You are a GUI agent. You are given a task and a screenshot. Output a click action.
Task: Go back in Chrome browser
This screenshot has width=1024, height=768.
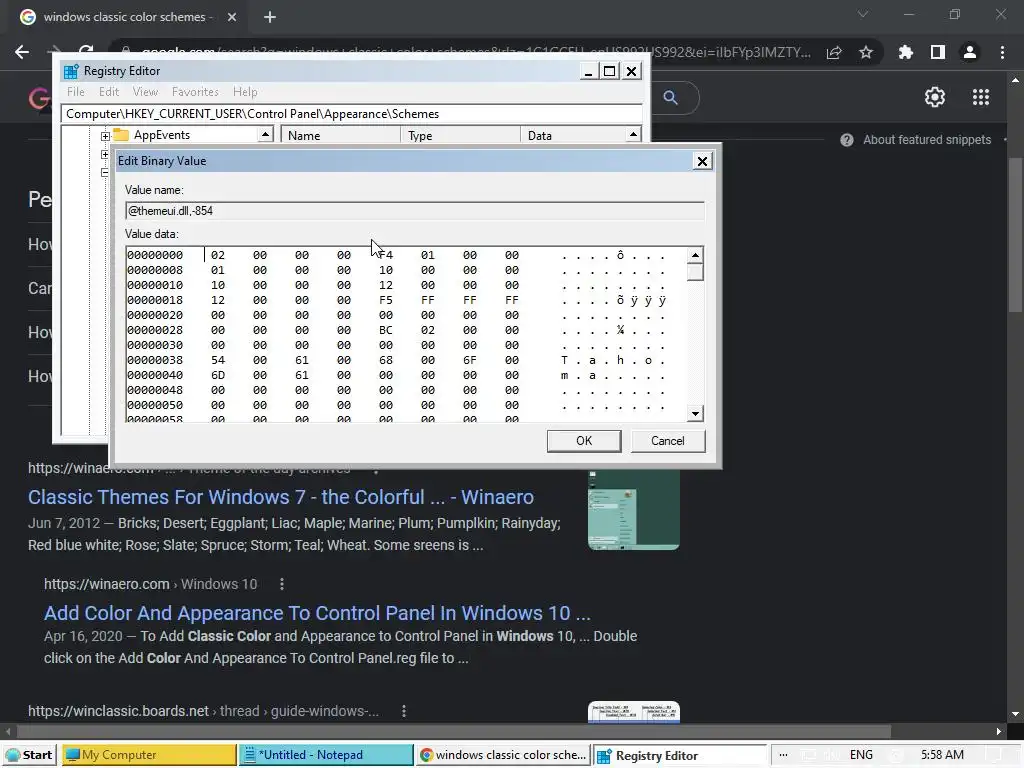coord(22,52)
